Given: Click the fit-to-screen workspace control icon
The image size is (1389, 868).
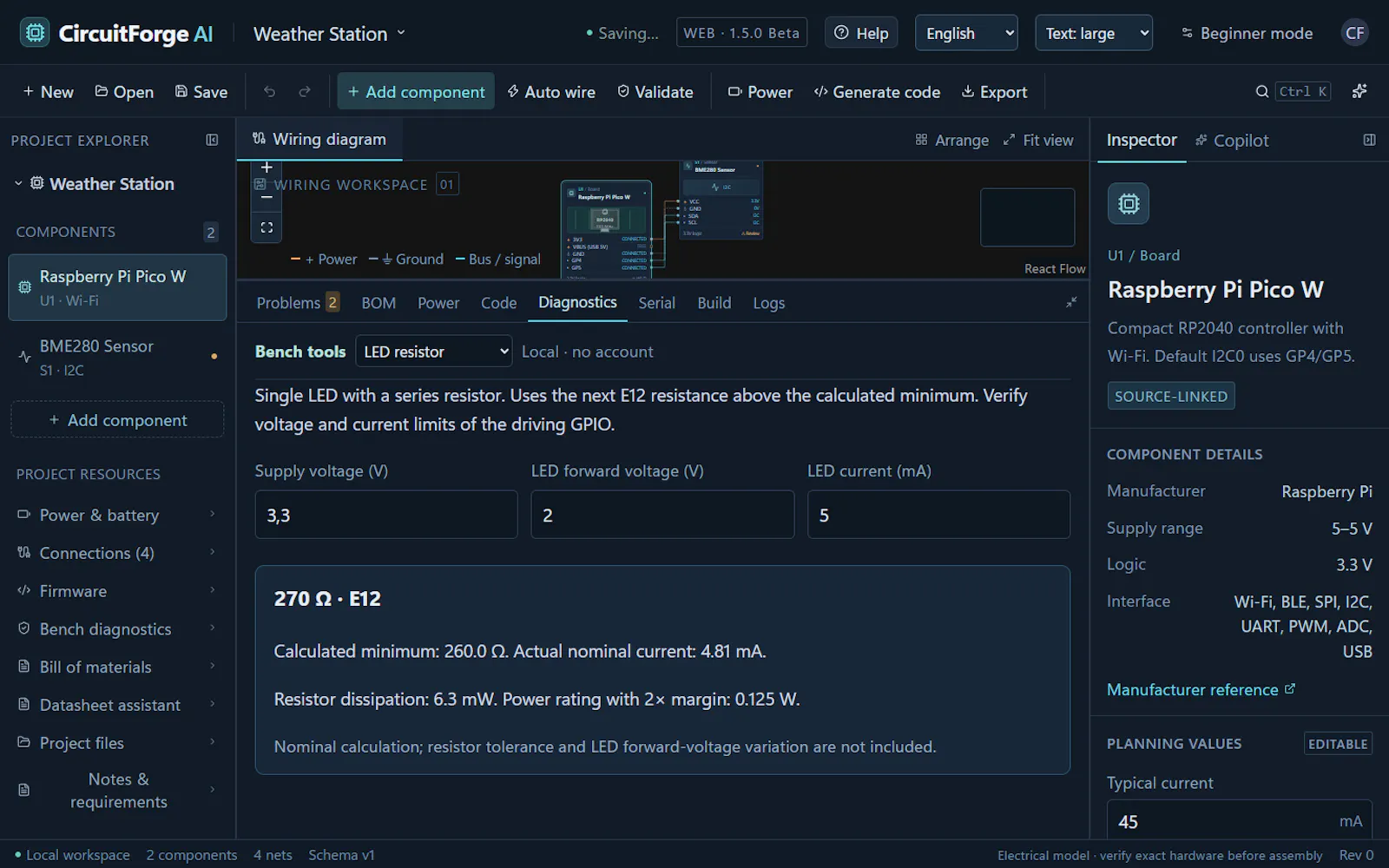Looking at the screenshot, I should pyautogui.click(x=267, y=227).
